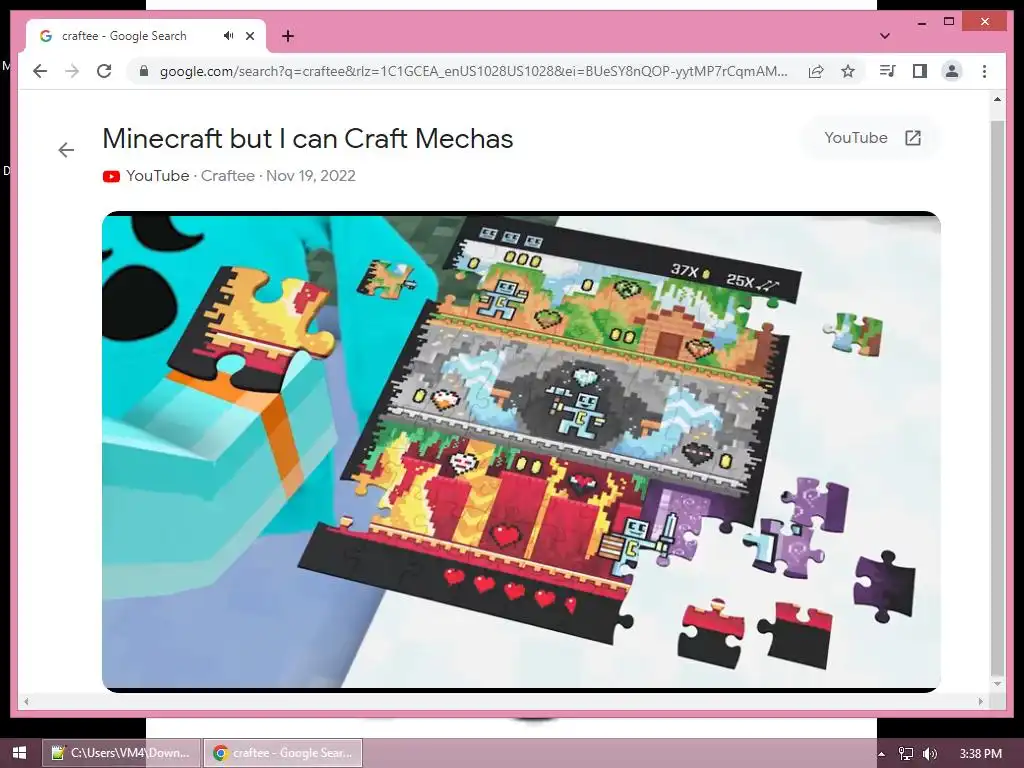Click the YouTube source label
Image resolution: width=1024 pixels, height=768 pixels.
click(157, 176)
